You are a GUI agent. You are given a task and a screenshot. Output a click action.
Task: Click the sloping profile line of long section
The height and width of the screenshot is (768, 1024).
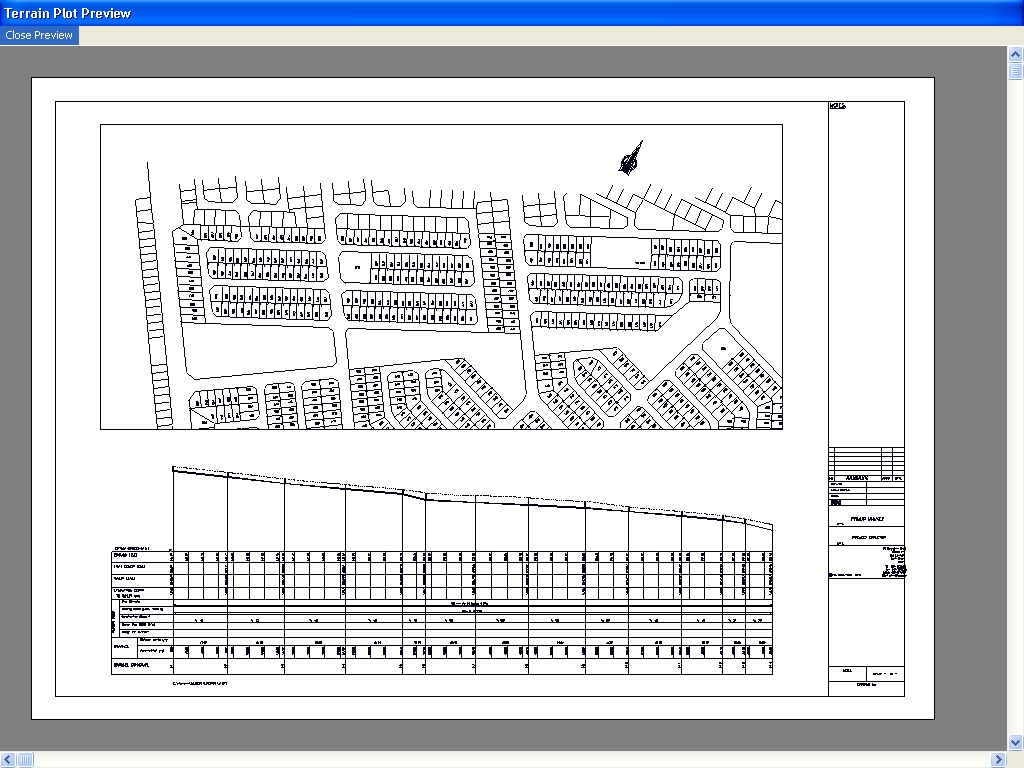(x=472, y=498)
